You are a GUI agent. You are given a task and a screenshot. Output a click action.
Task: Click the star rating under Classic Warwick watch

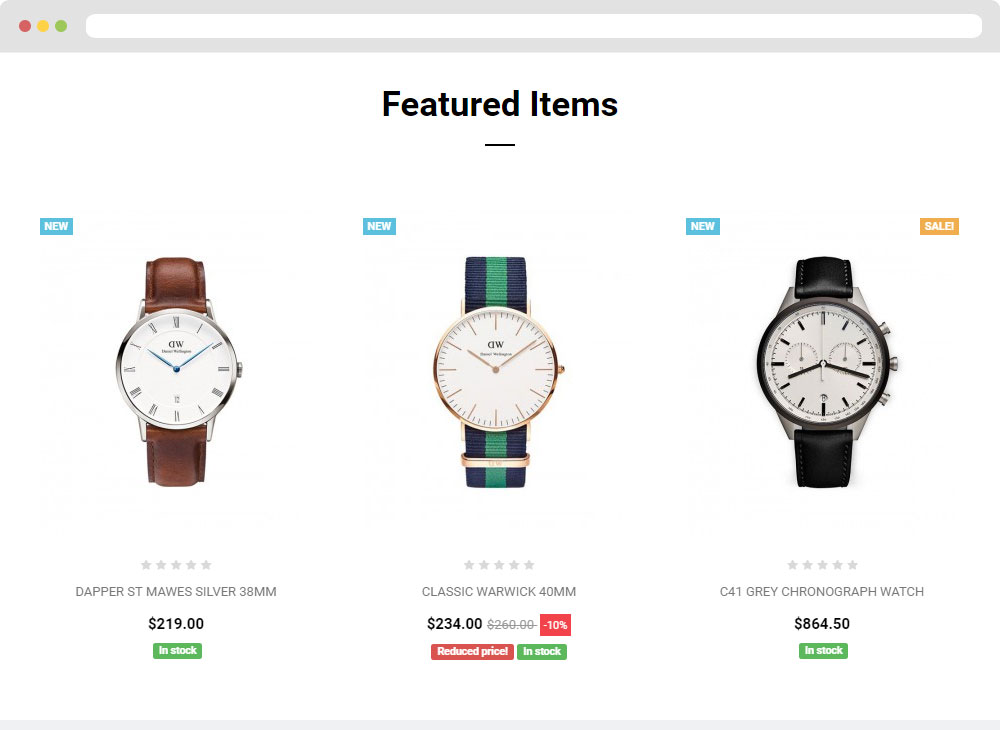tap(499, 565)
